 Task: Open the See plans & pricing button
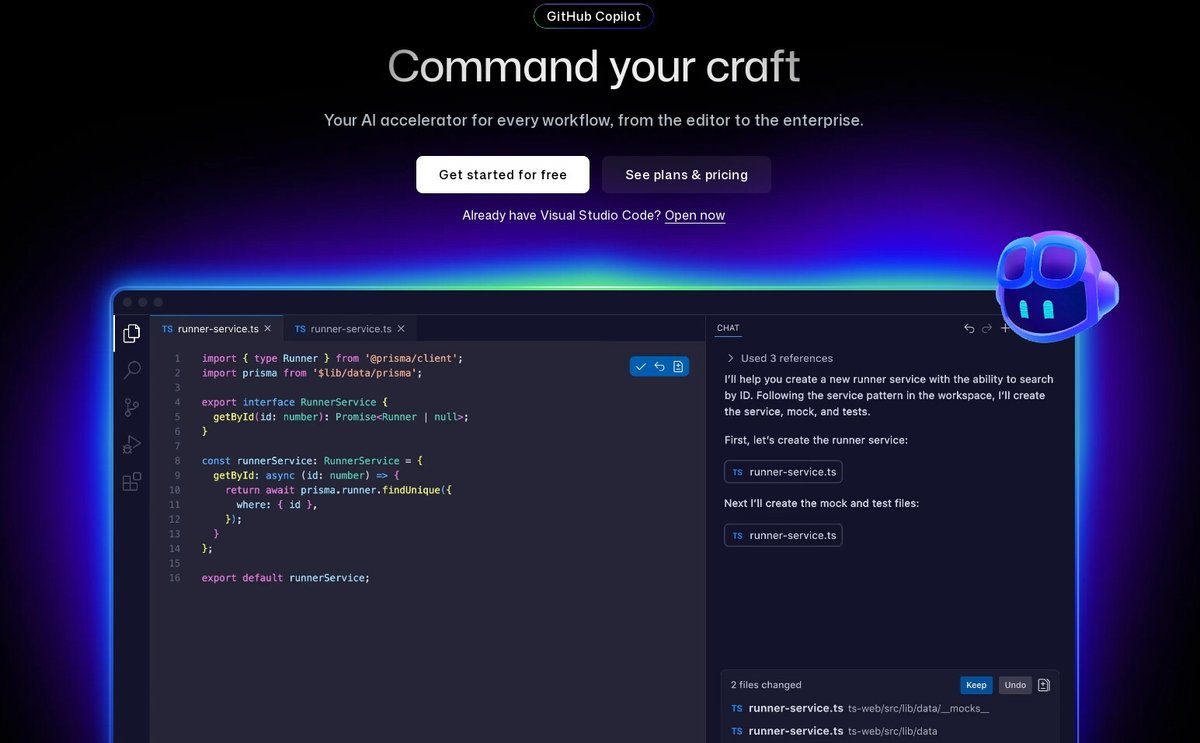click(x=686, y=174)
